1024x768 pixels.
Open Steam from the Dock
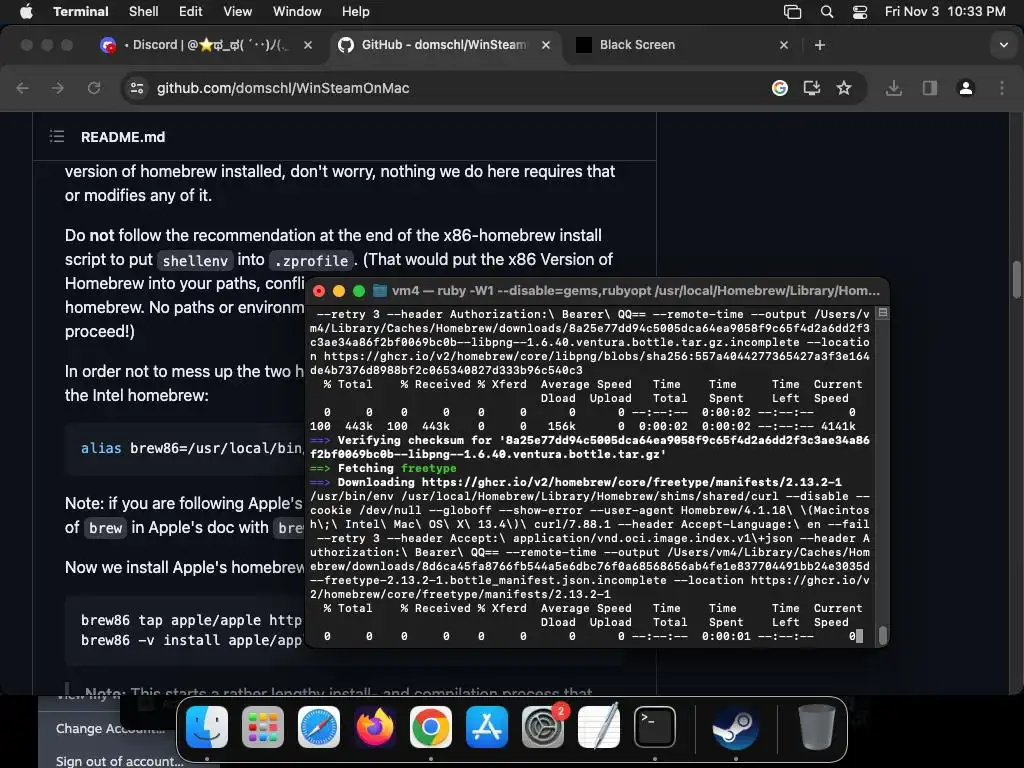(x=735, y=727)
